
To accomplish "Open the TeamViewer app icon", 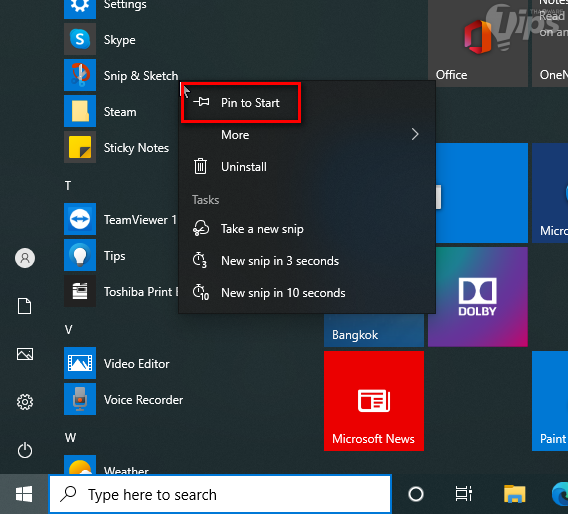I will (80, 219).
